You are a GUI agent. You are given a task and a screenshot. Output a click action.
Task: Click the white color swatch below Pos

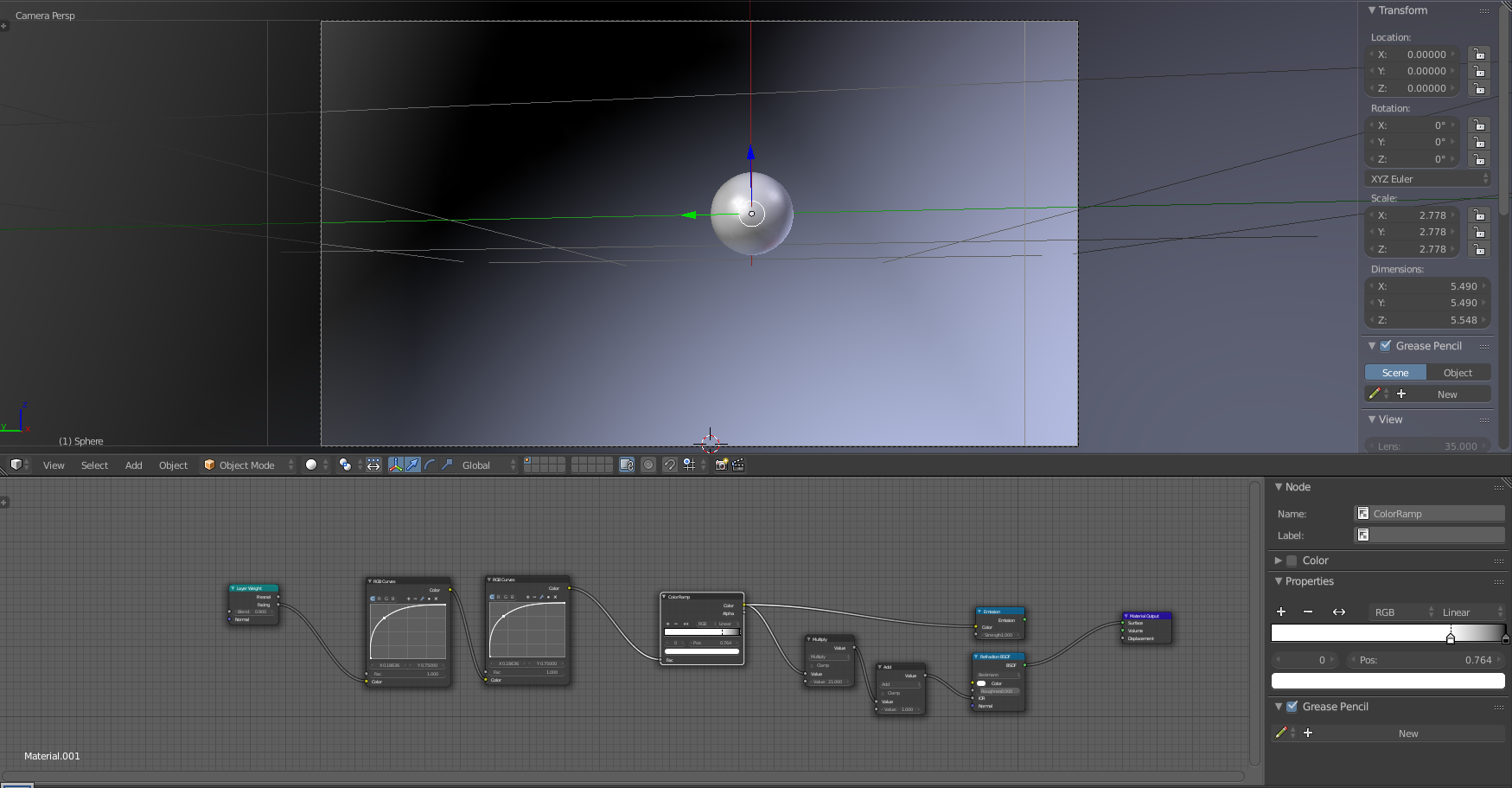point(1388,681)
